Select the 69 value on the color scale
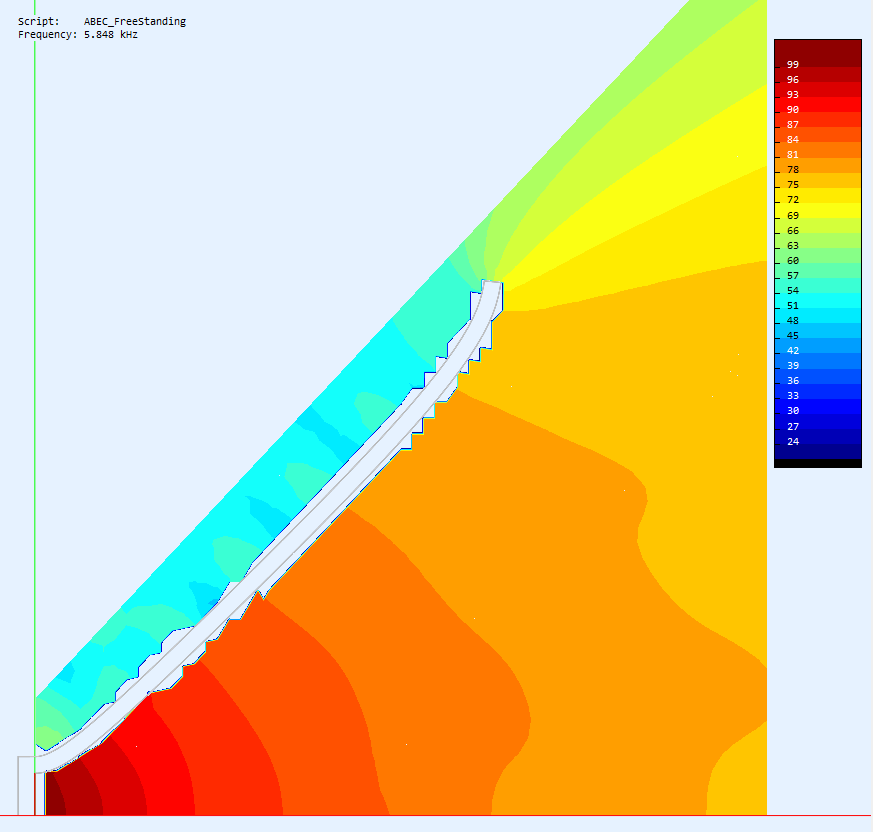 (x=793, y=216)
